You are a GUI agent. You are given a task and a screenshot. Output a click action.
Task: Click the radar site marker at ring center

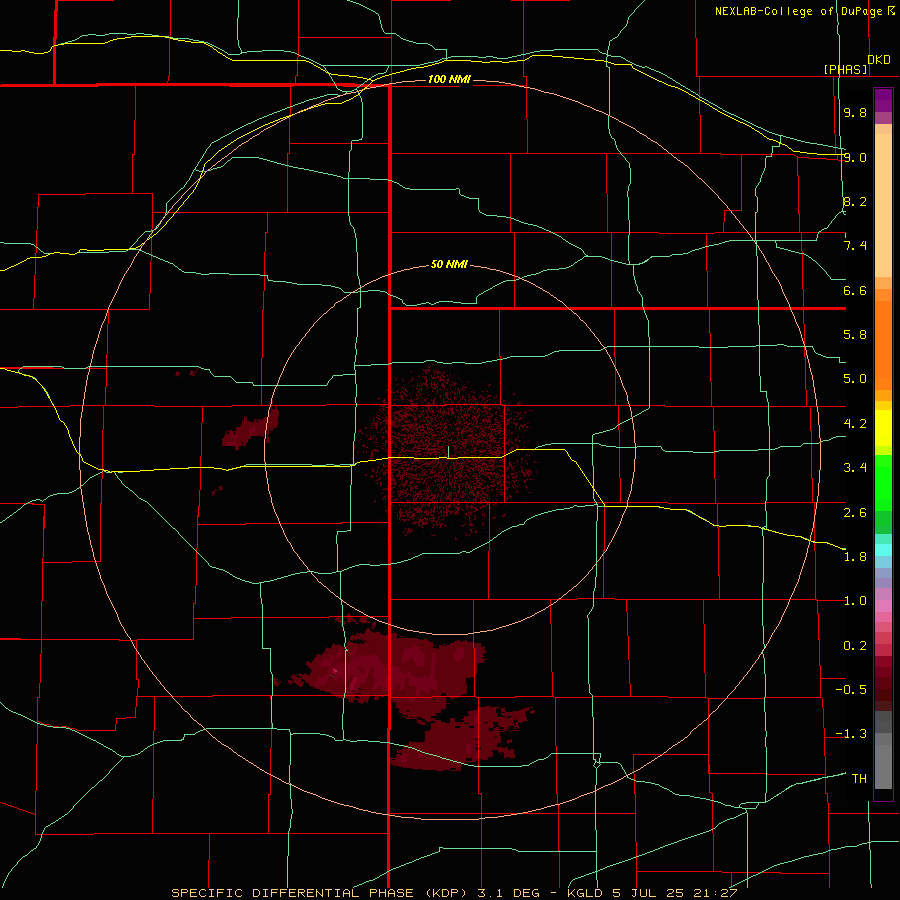click(x=448, y=452)
